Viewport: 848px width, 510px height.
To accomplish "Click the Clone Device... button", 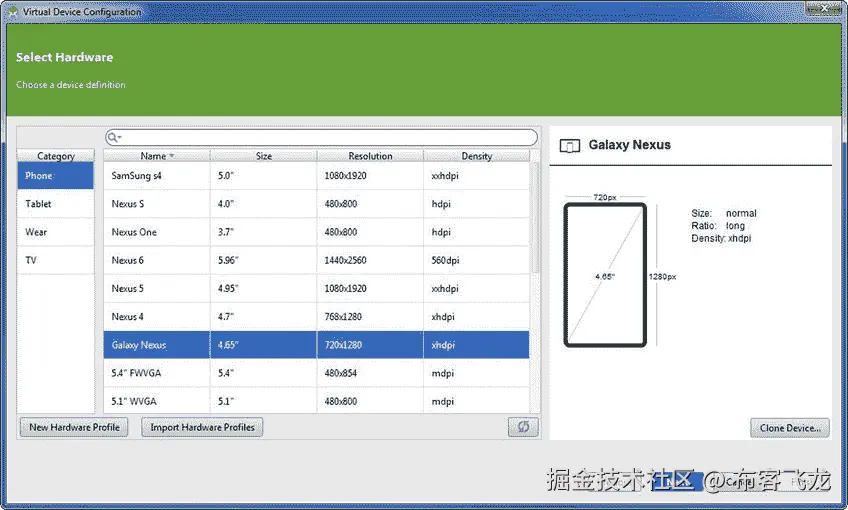I will 790,428.
